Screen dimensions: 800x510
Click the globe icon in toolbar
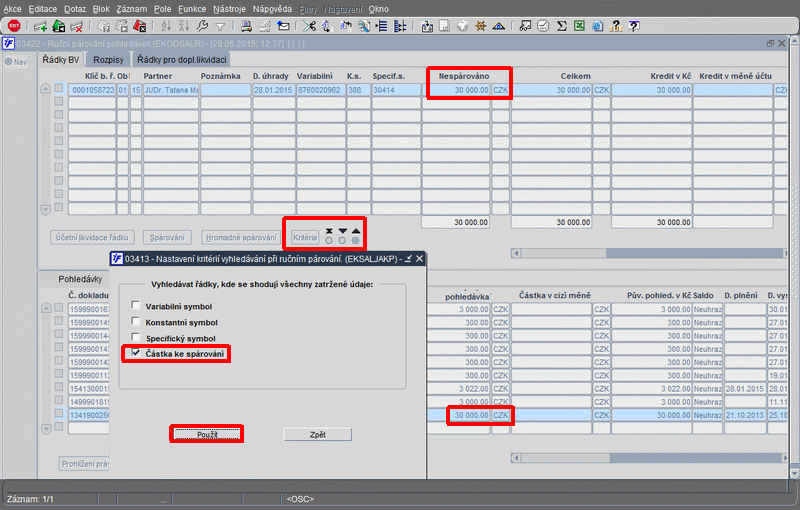[x=462, y=26]
